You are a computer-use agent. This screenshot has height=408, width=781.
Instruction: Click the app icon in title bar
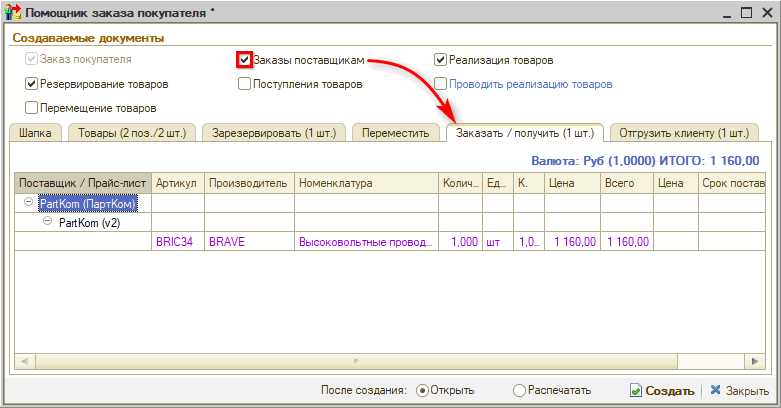[13, 11]
